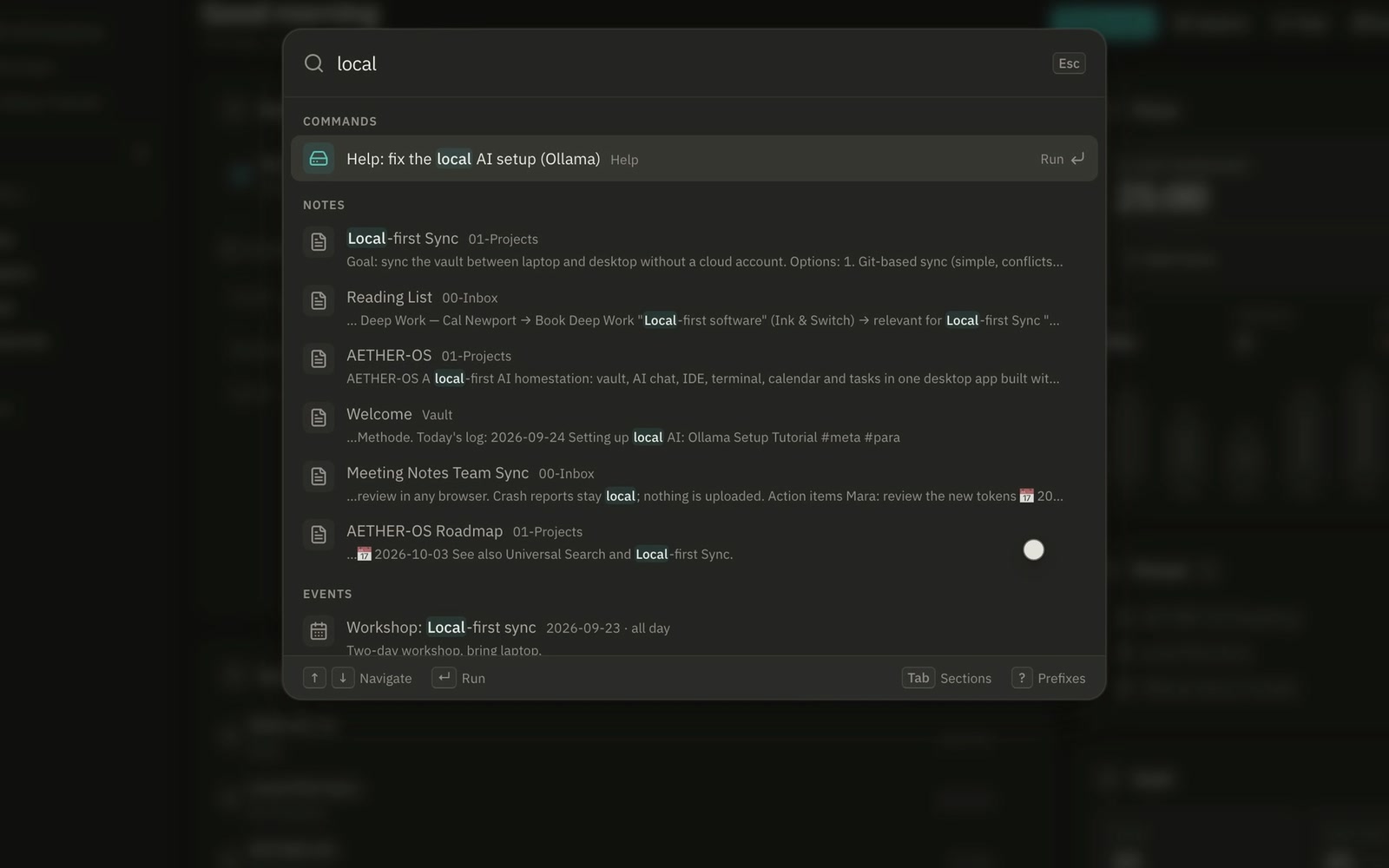Open 'Workshop: Local-first sync' event
This screenshot has width=1389, height=868.
(694, 634)
